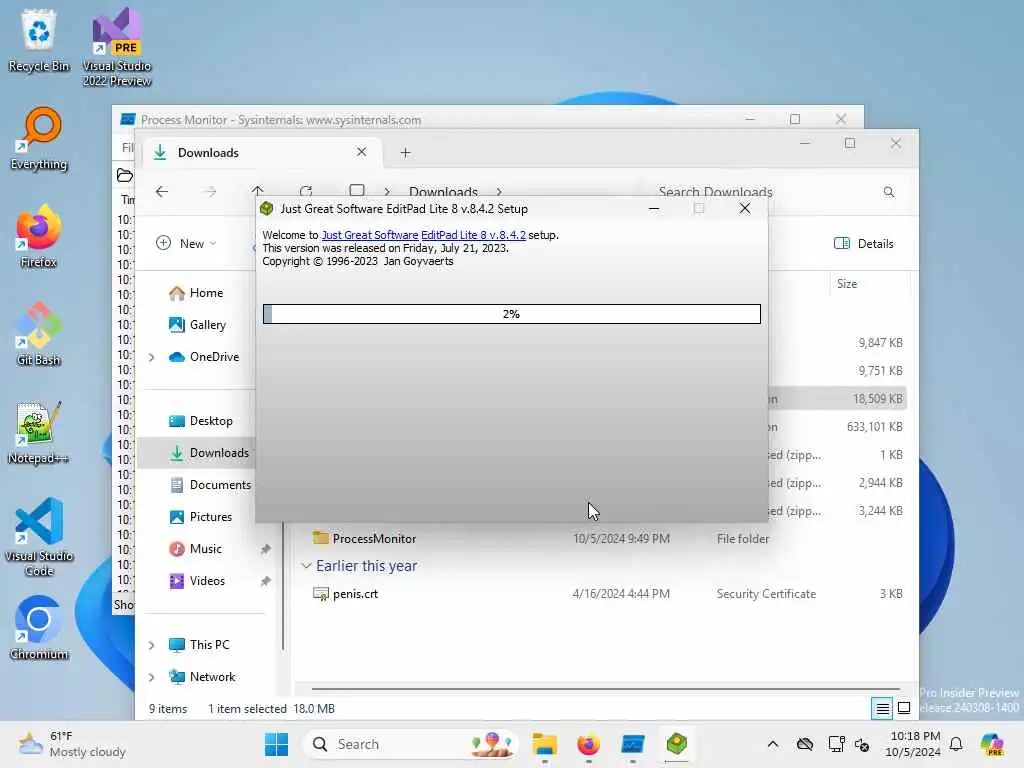Open Copilot Preview from the taskbar corner
Image resolution: width=1024 pixels, height=768 pixels.
point(992,744)
